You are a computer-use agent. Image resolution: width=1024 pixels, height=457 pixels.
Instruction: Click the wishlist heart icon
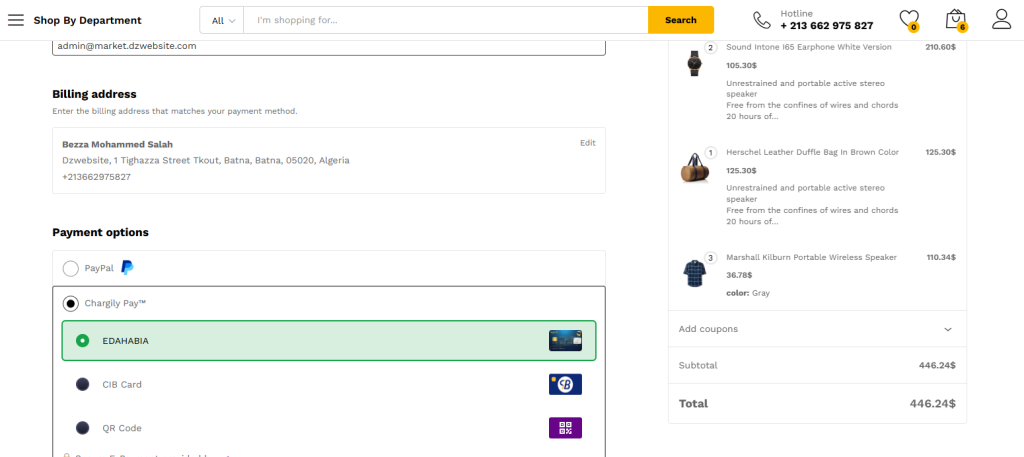coord(908,19)
